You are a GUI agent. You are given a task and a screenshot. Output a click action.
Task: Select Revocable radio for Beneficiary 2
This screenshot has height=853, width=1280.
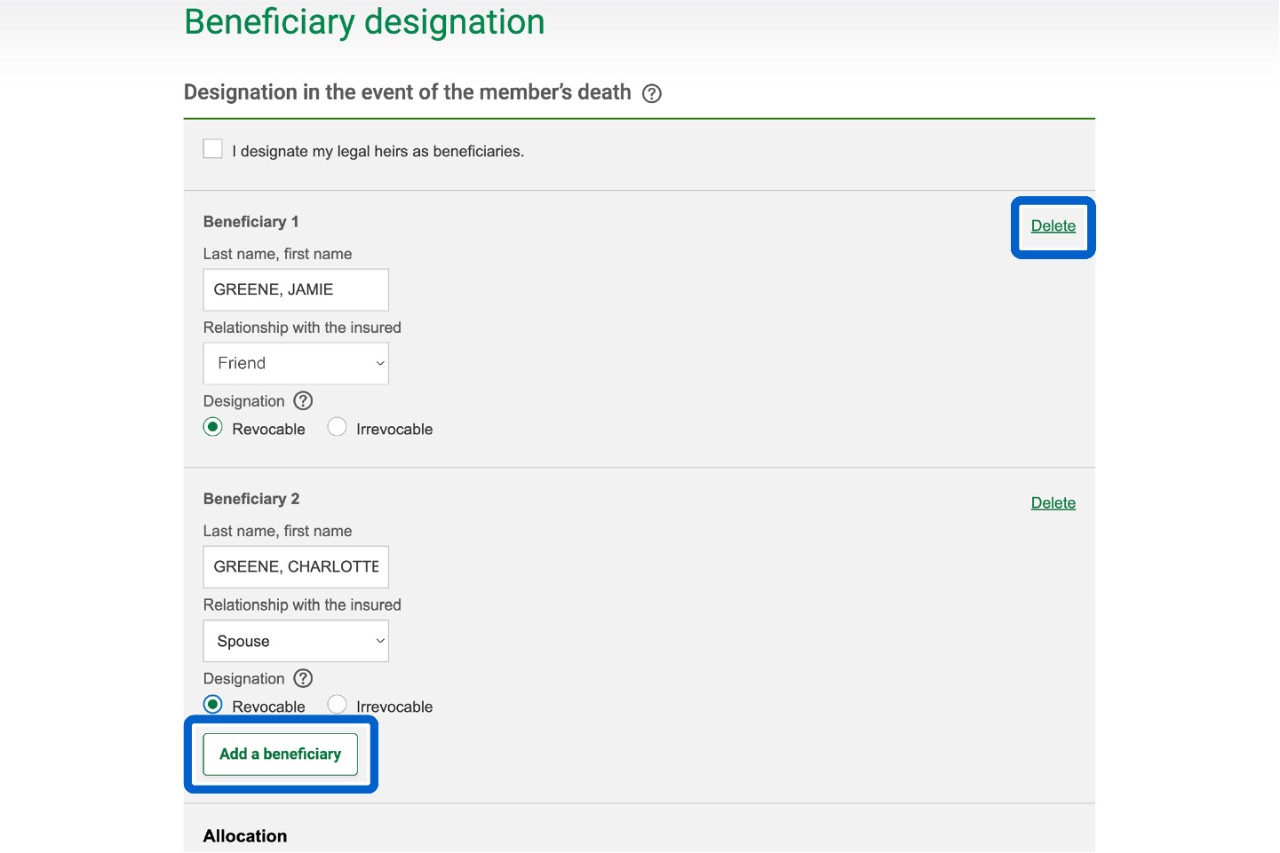click(x=213, y=705)
